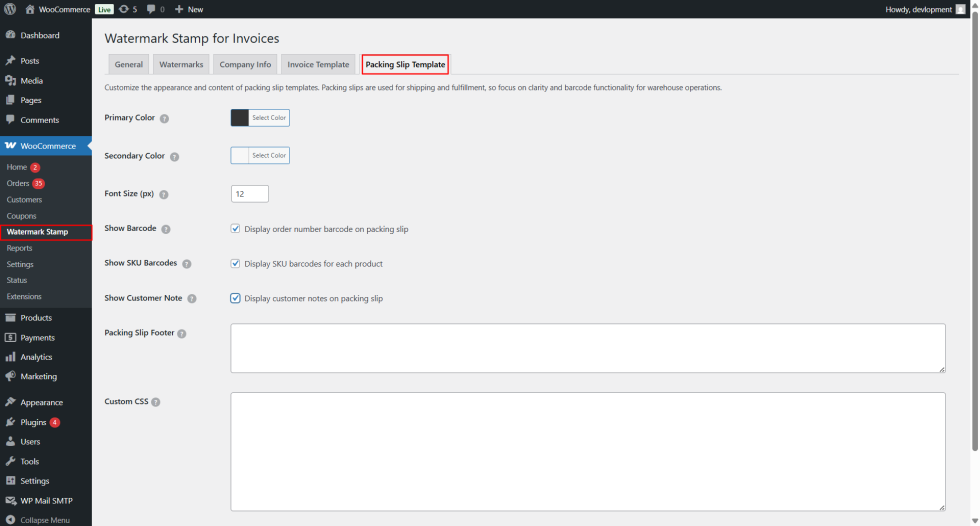The image size is (980, 526).
Task: Click the Collapse Menu arrow icon
Action: (10, 520)
